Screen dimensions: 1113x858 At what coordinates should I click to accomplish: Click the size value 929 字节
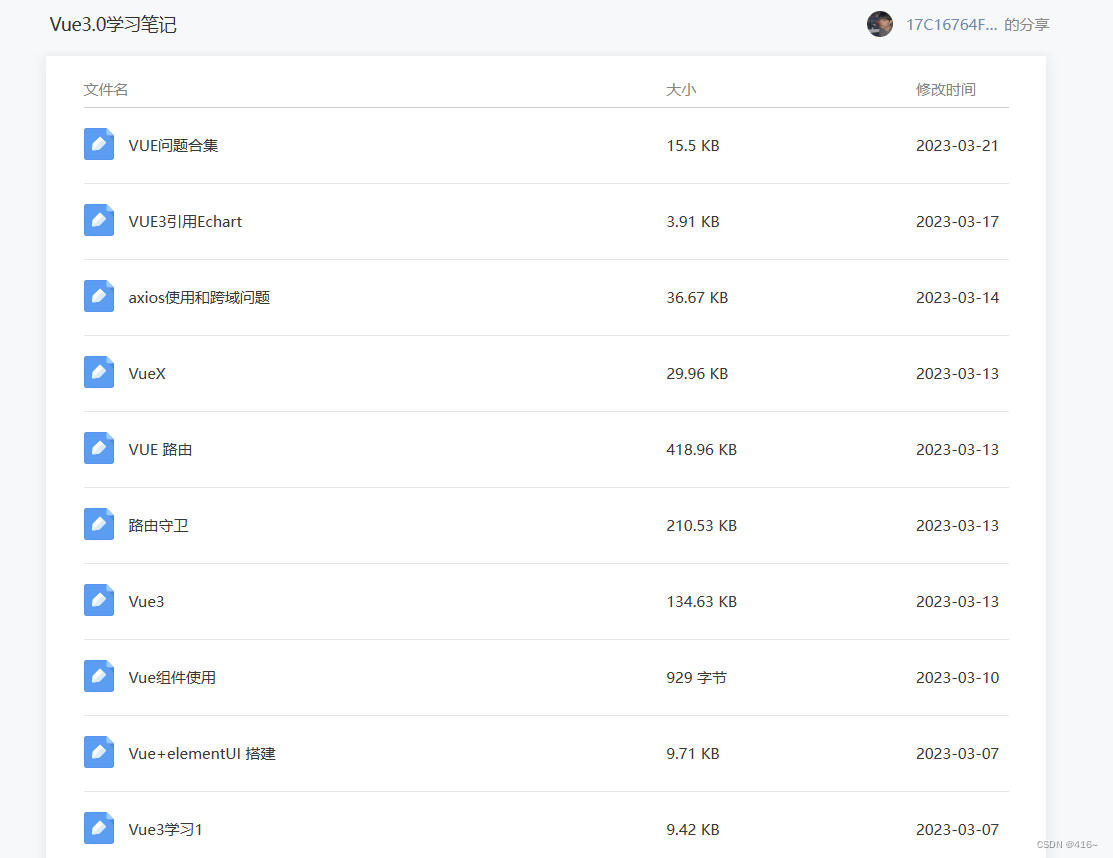696,677
